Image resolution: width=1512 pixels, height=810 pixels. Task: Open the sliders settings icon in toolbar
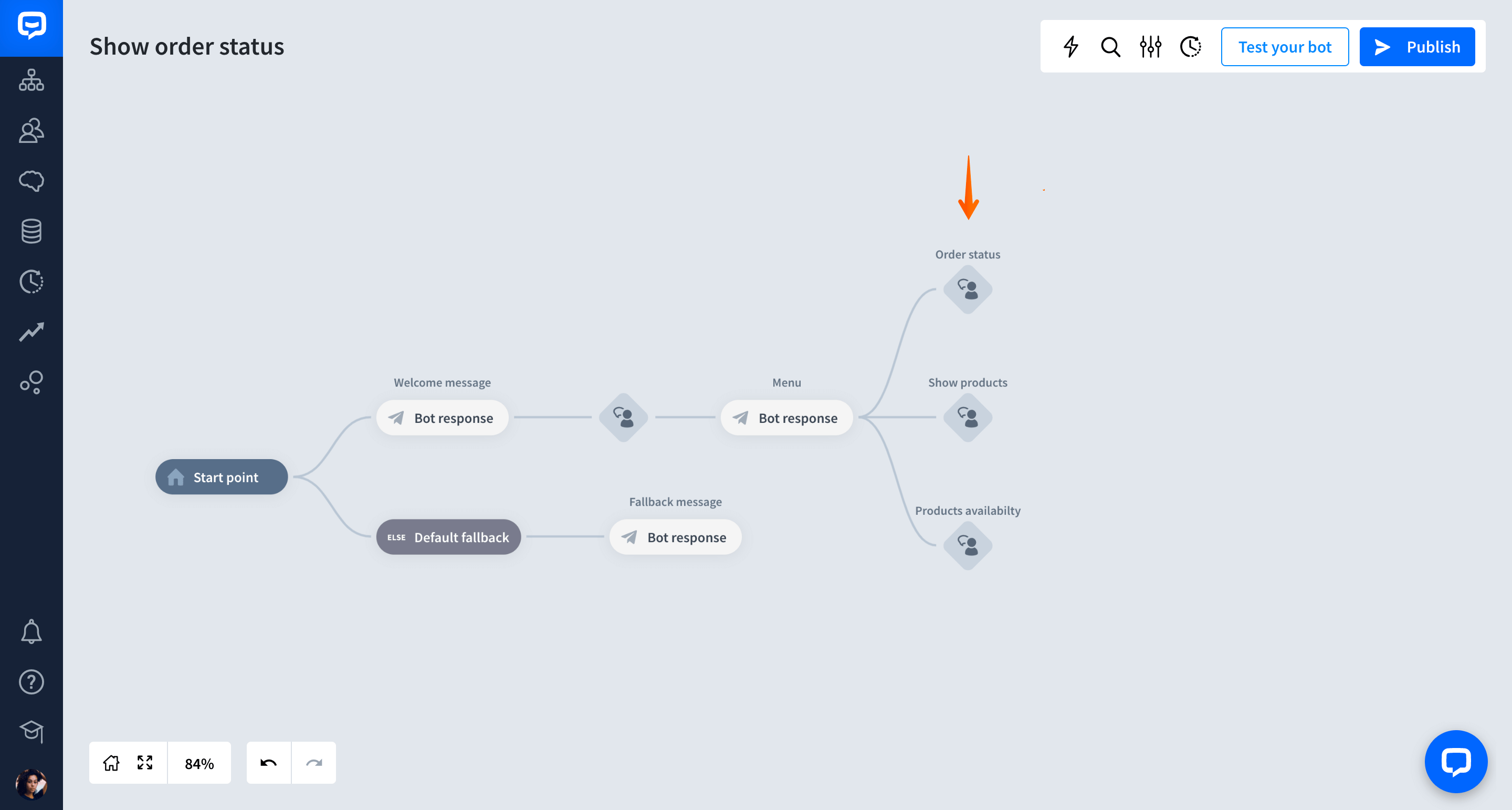[1150, 46]
